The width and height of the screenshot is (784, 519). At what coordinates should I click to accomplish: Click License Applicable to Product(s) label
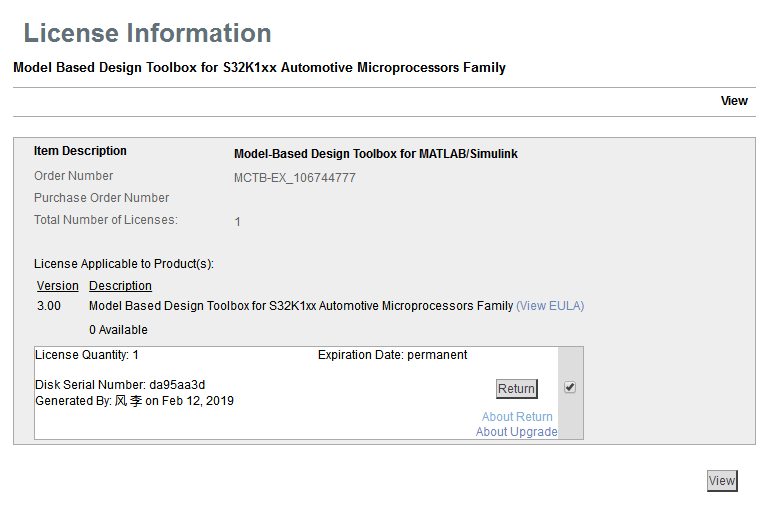tap(124, 264)
